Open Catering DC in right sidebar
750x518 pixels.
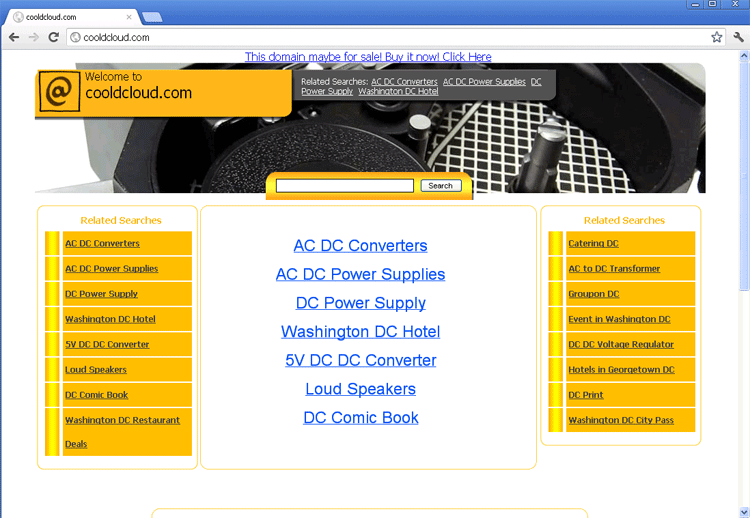point(593,243)
